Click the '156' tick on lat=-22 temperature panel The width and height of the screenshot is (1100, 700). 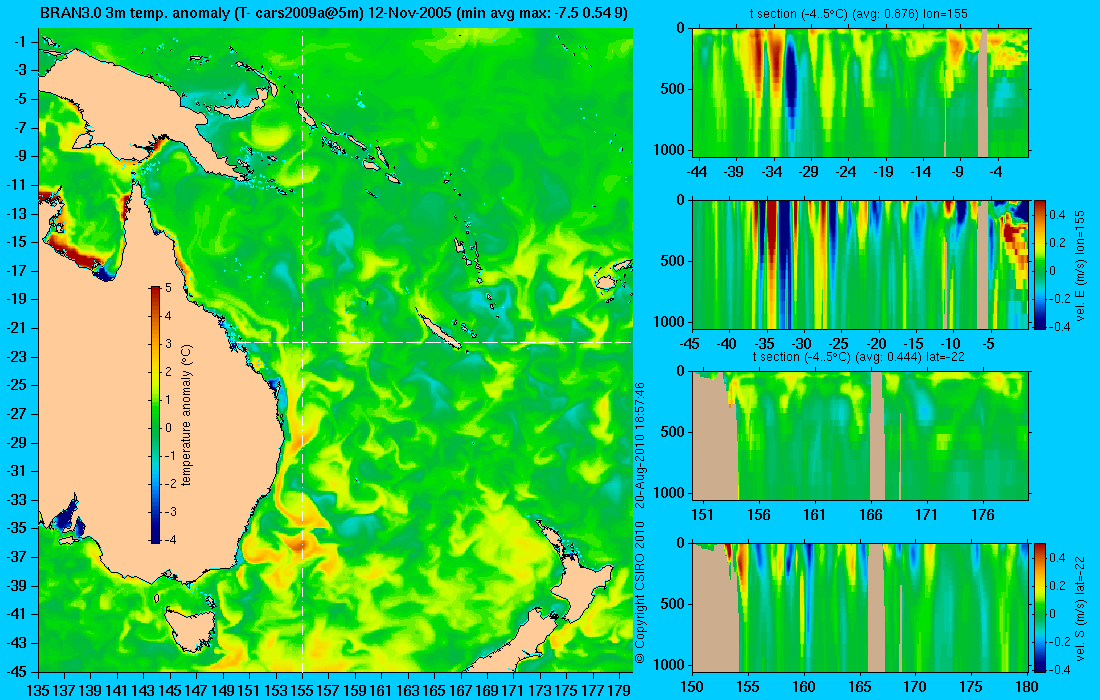(x=758, y=515)
